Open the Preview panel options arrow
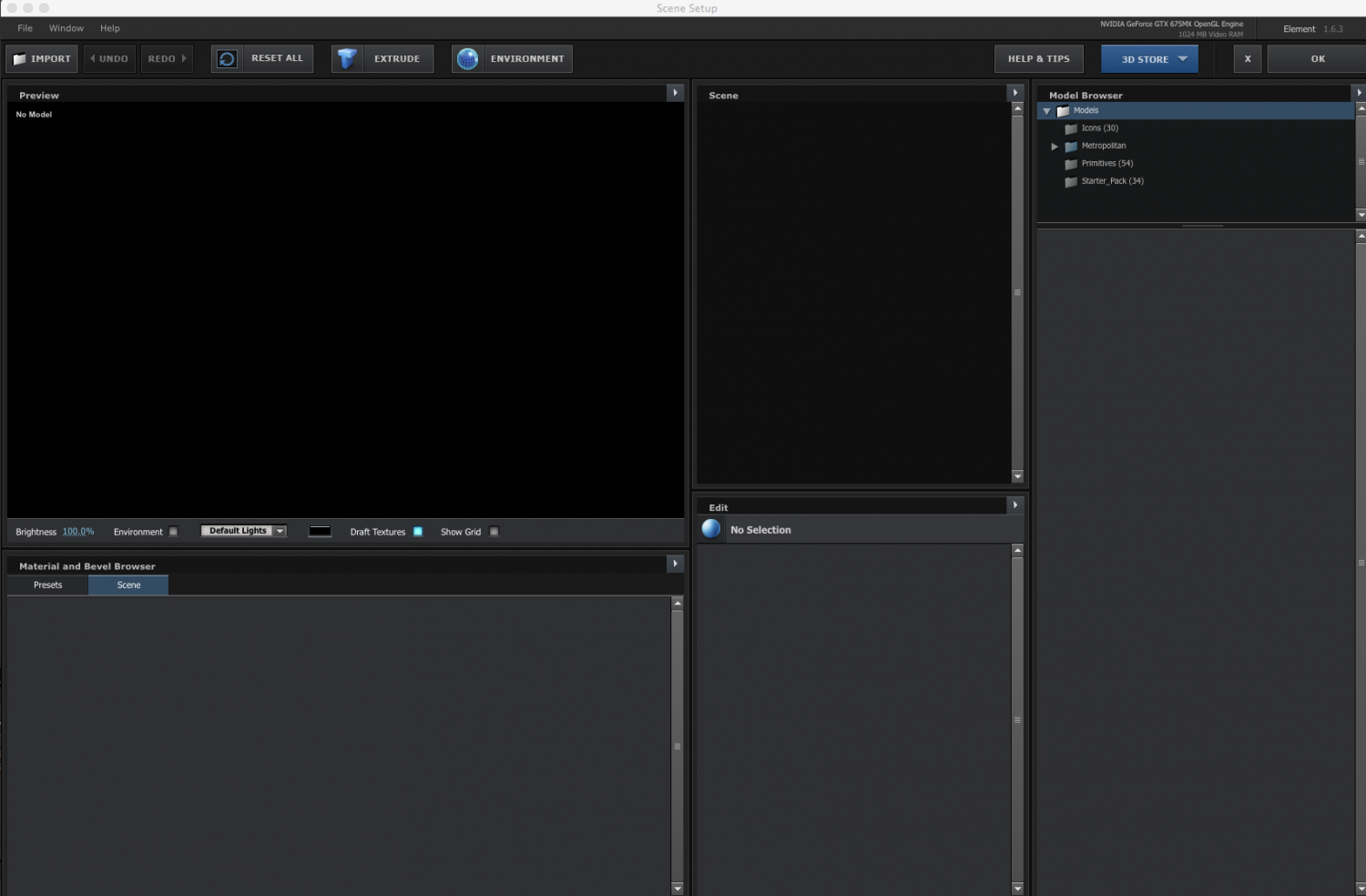Viewport: 1366px width, 896px height. [x=675, y=93]
